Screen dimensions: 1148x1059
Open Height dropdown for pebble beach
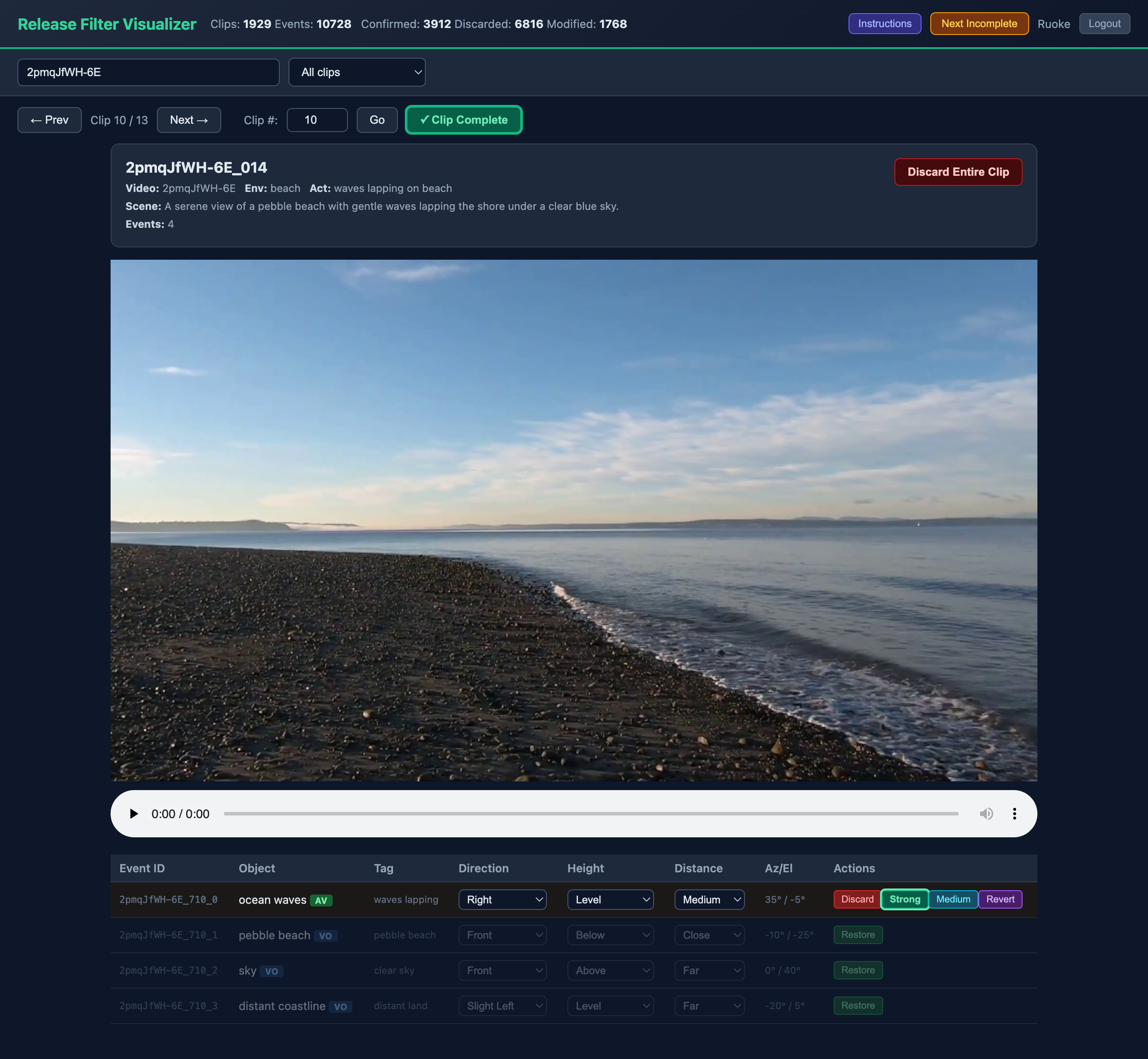[610, 935]
